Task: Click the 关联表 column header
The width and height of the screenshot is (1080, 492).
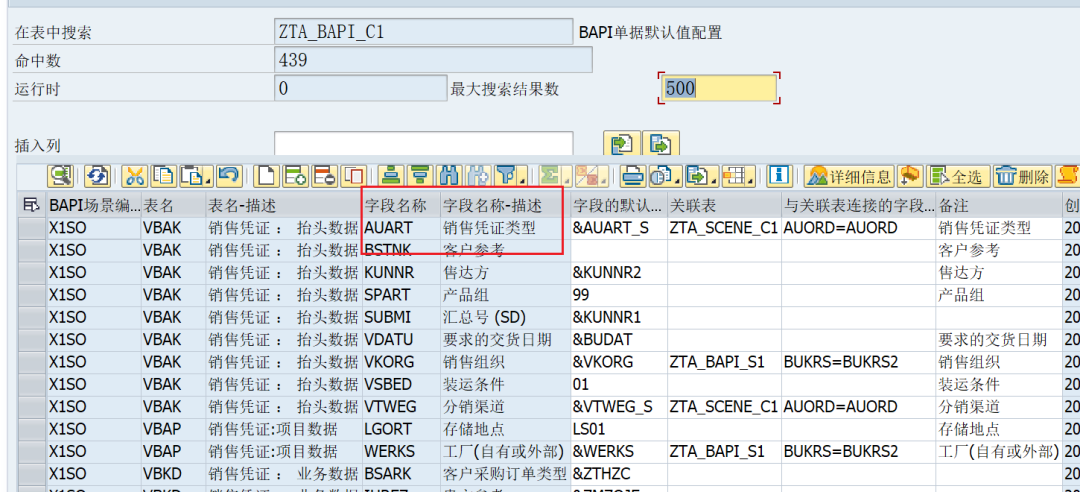Action: click(723, 205)
